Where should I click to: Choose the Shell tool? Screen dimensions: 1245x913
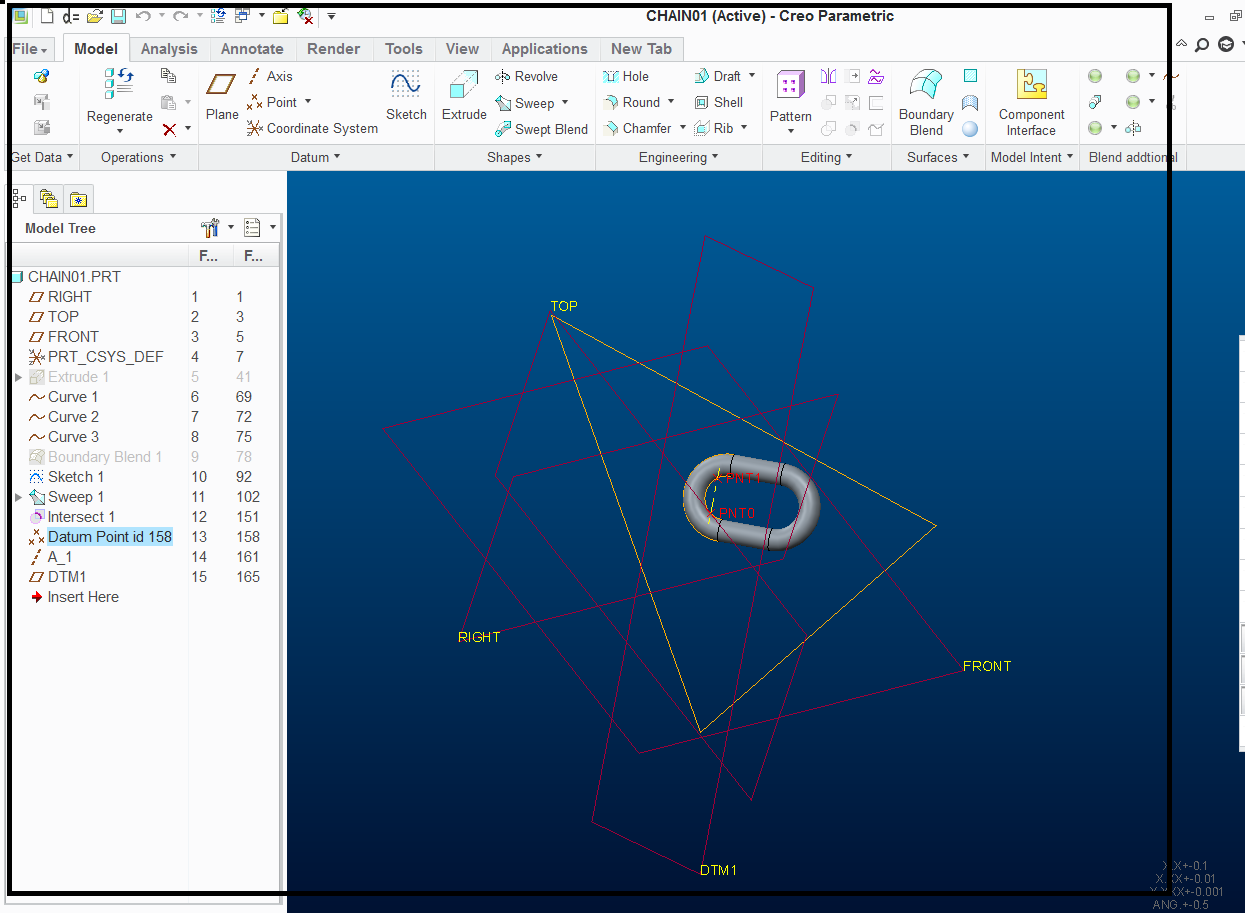tap(718, 102)
